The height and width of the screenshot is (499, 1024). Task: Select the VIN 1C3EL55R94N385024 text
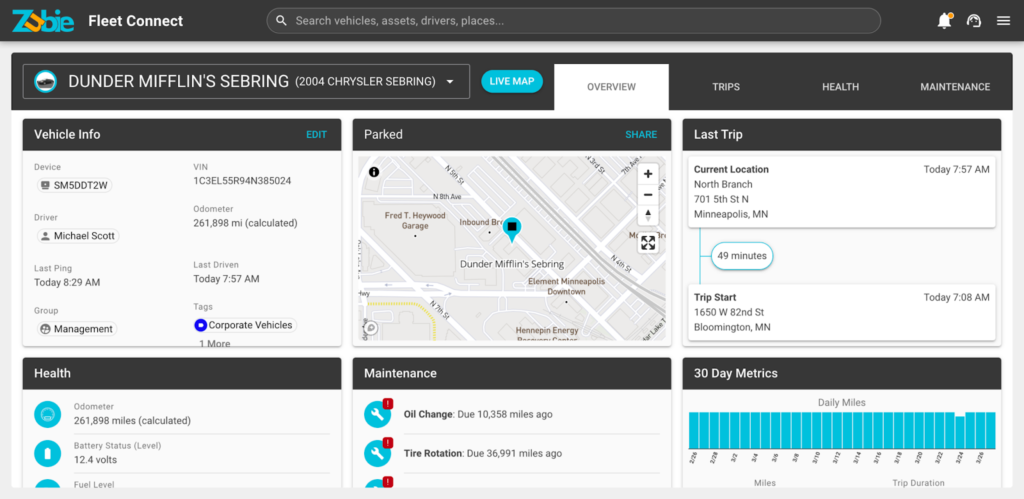tap(242, 181)
